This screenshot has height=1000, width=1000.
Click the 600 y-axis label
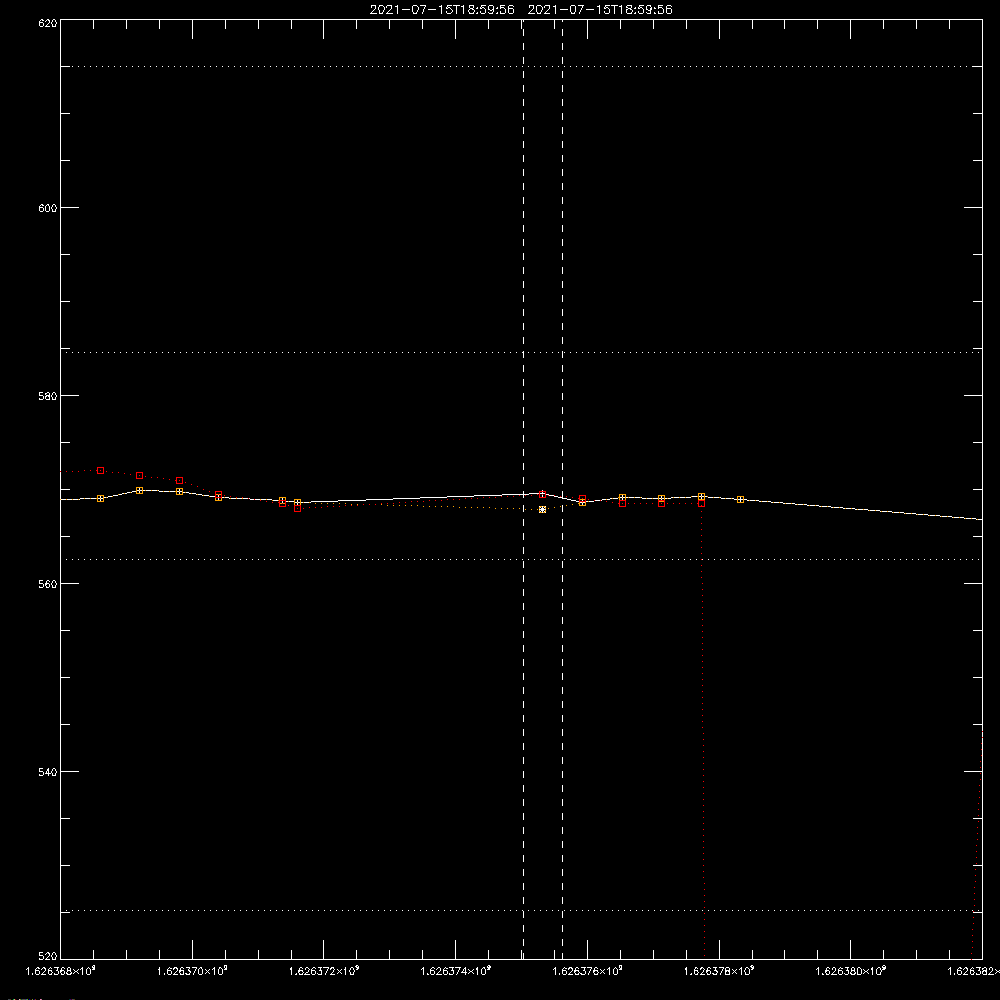point(48,208)
